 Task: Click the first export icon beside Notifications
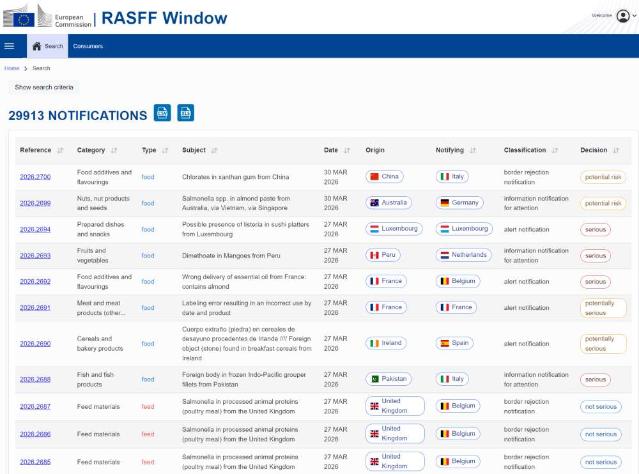[162, 114]
